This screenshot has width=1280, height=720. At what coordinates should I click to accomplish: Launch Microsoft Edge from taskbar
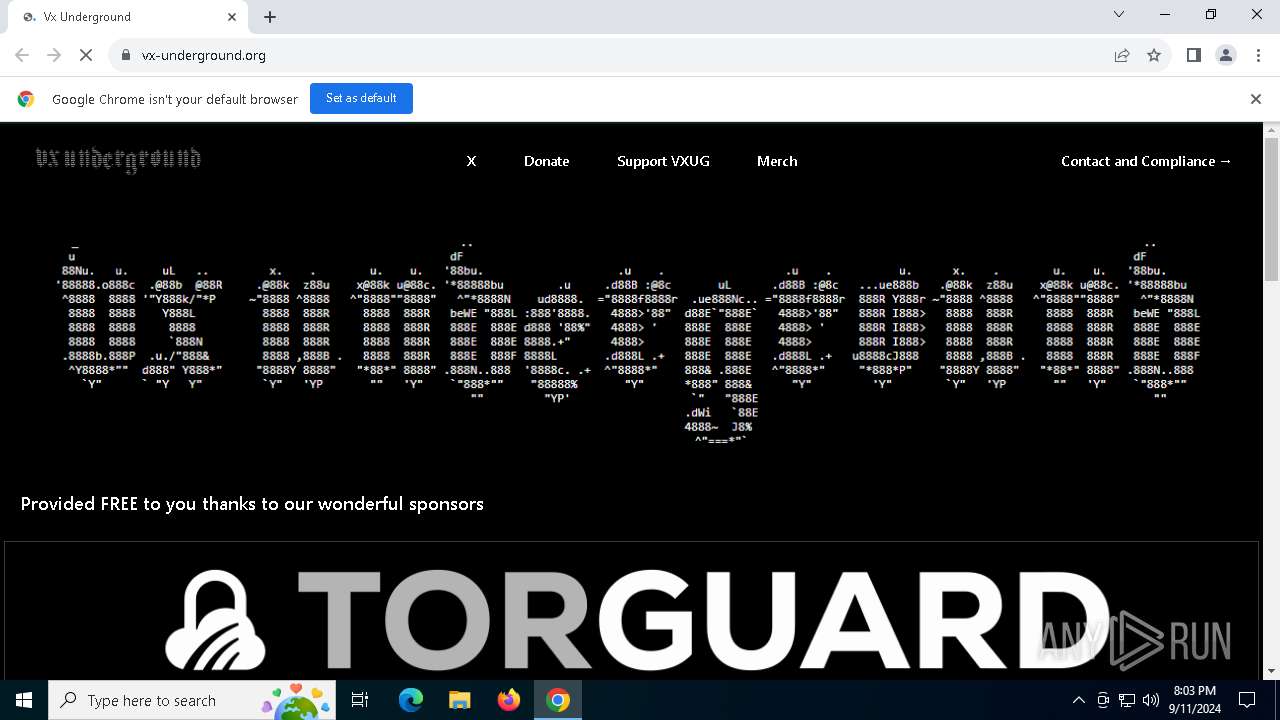[411, 700]
